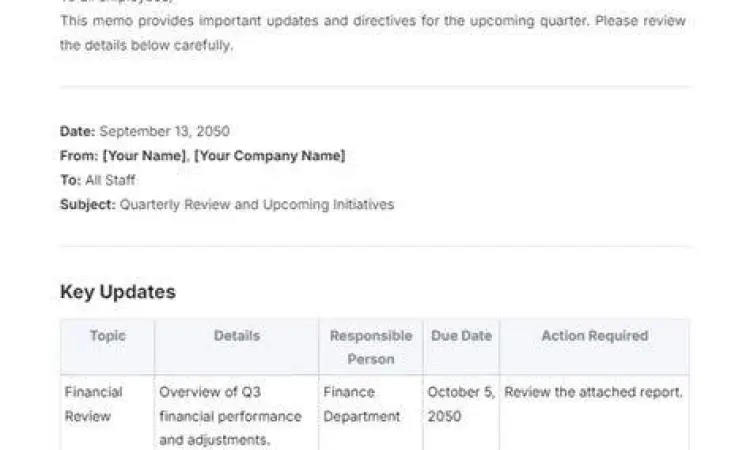750x450 pixels.
Task: Click the Review the attached report cell
Action: 593,393
